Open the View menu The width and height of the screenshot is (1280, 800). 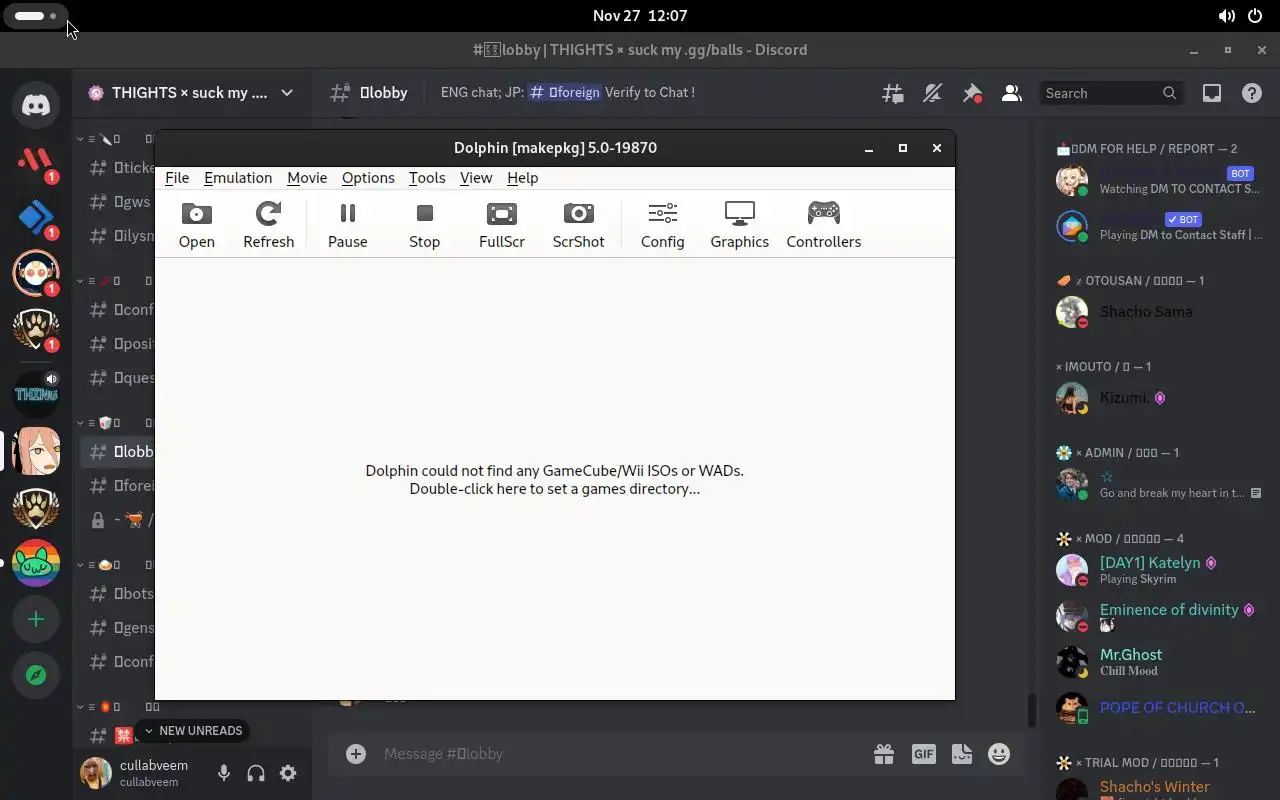click(476, 177)
